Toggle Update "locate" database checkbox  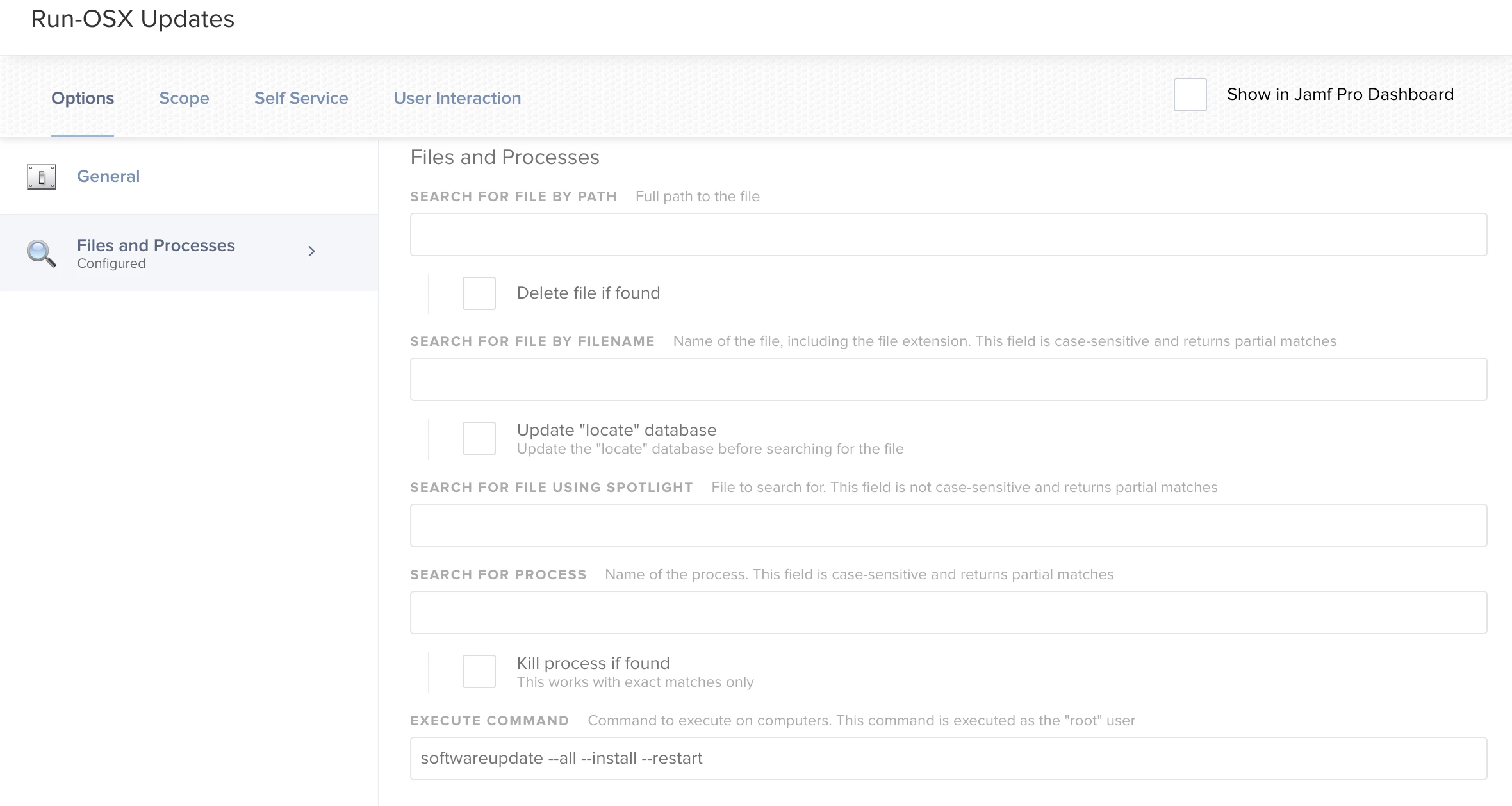tap(479, 438)
